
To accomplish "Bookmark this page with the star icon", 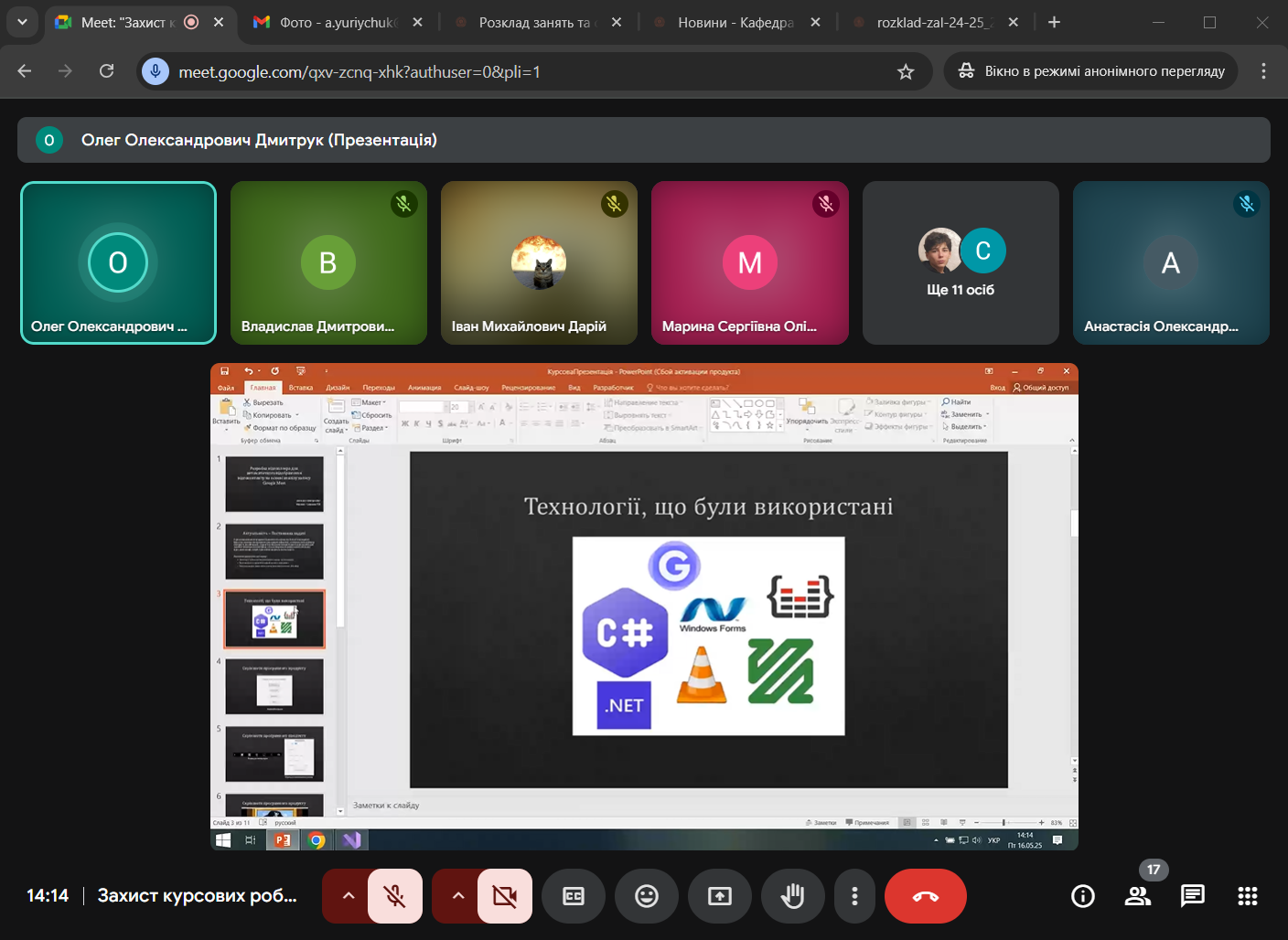I will [x=906, y=71].
